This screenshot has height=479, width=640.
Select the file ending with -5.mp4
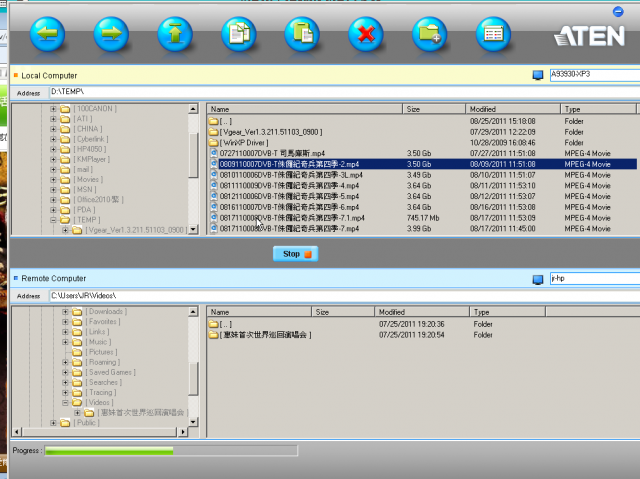pos(422,196)
